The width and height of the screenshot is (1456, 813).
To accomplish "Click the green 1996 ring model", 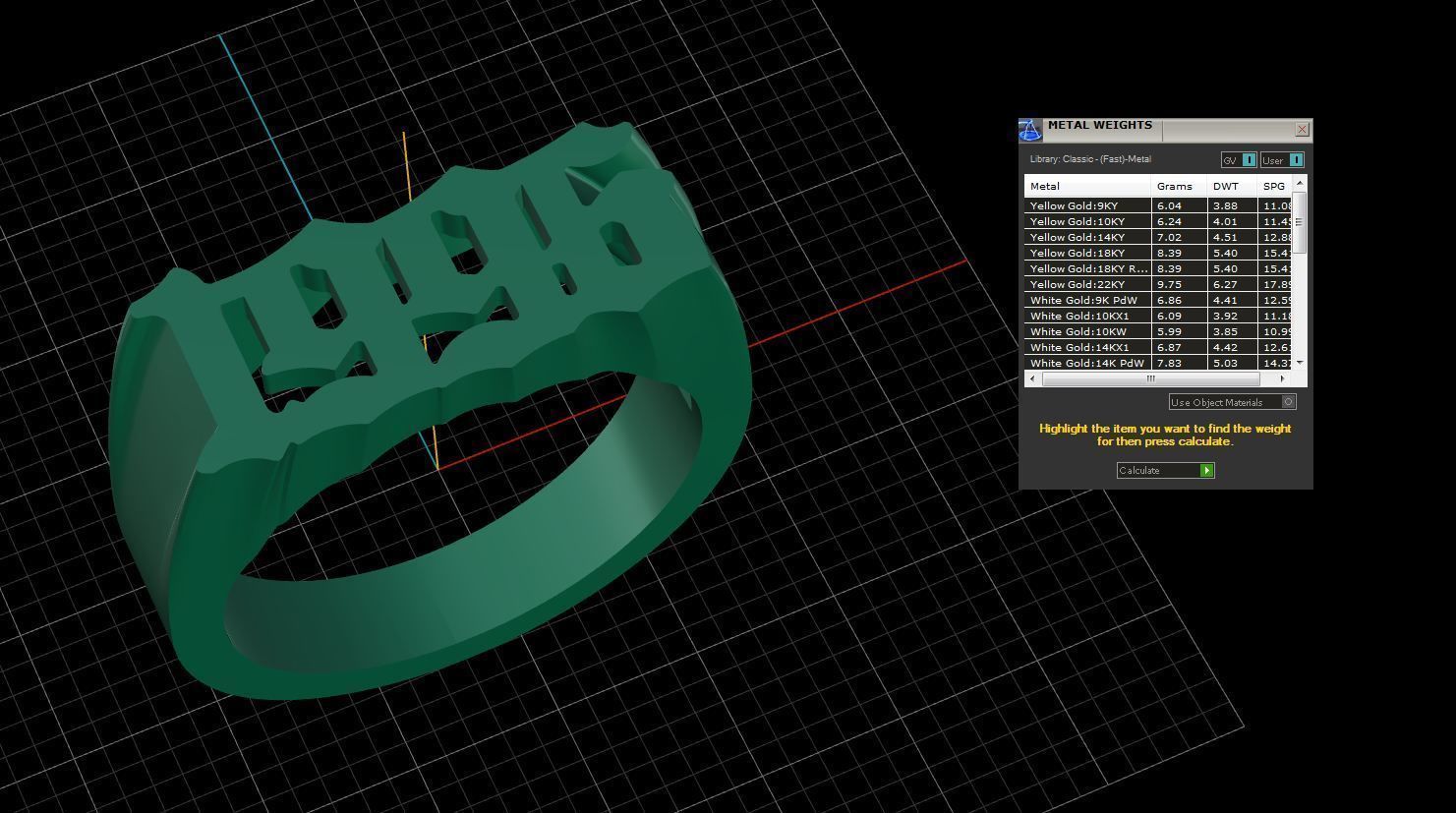I will (430, 413).
